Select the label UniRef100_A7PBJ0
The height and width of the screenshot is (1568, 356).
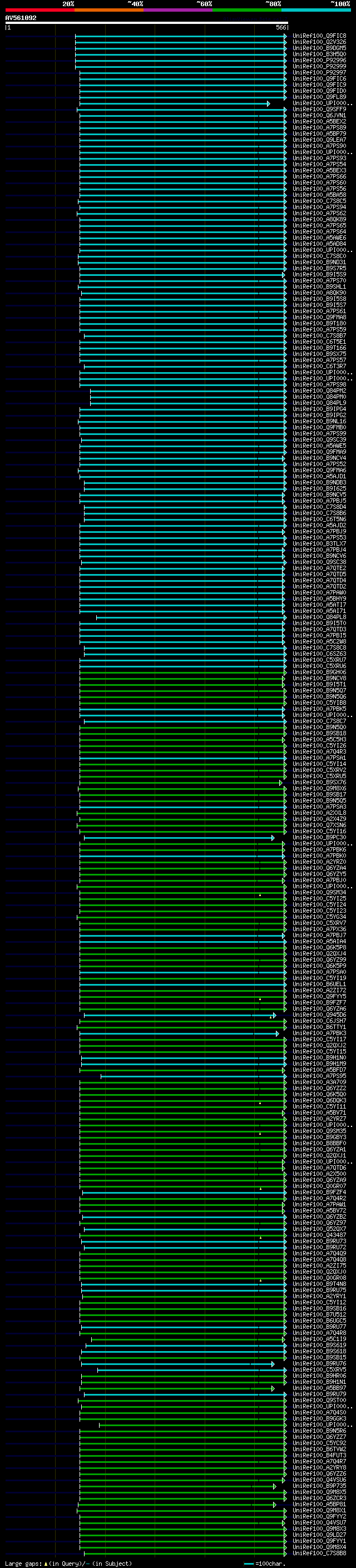point(319,880)
